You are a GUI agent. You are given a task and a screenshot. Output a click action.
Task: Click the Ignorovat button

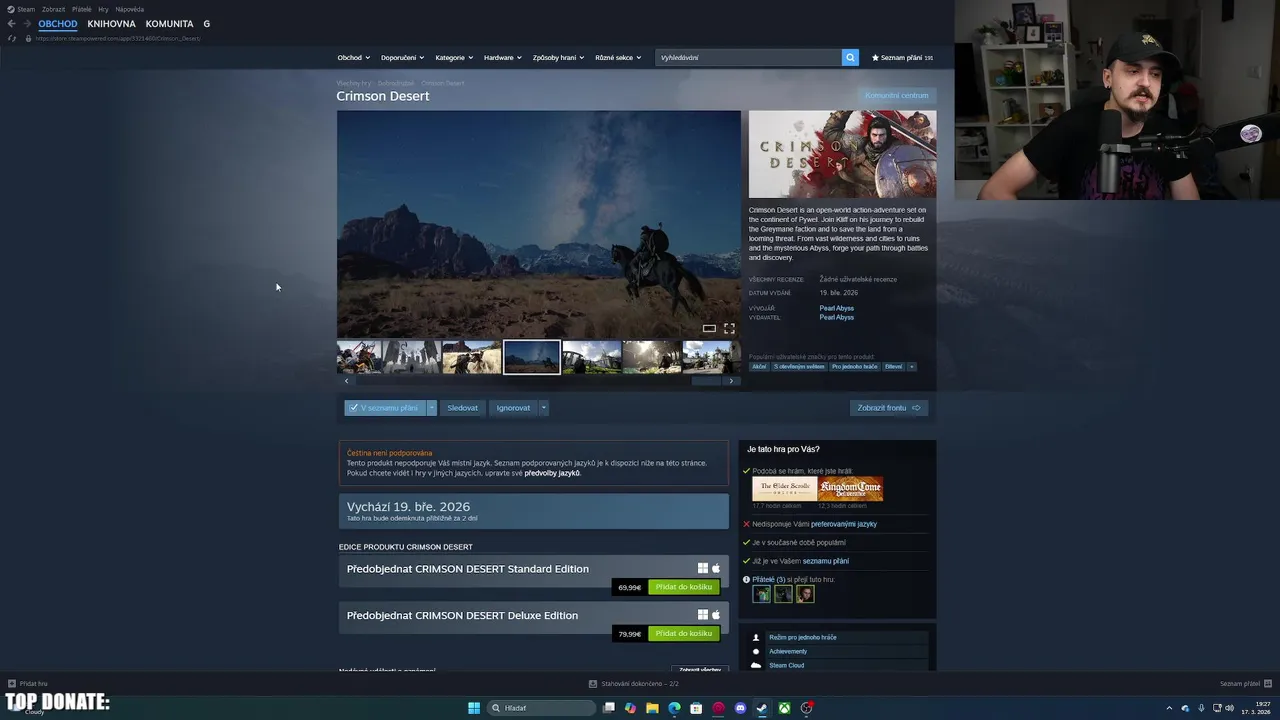click(513, 408)
